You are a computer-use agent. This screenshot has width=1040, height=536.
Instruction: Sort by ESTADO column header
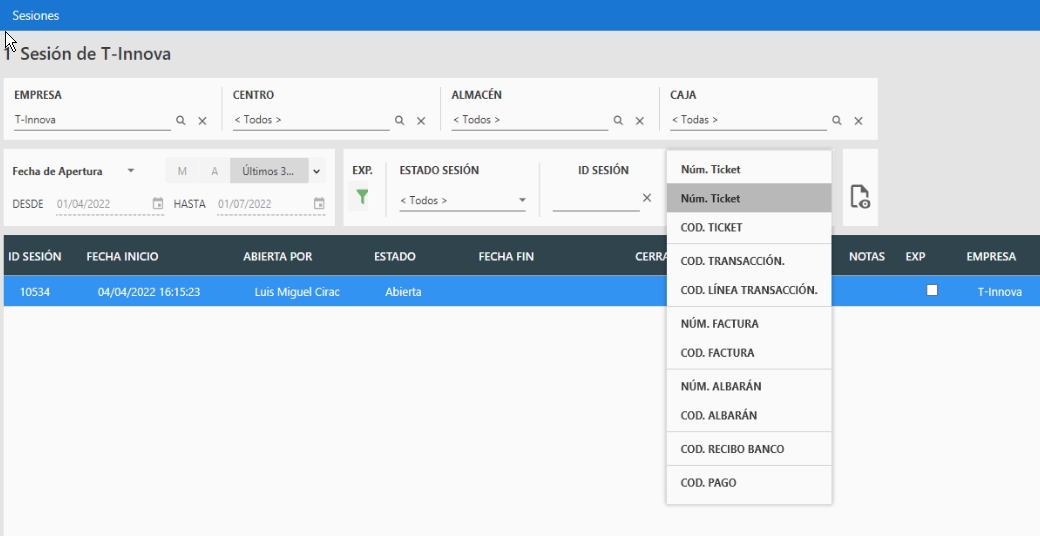395,256
